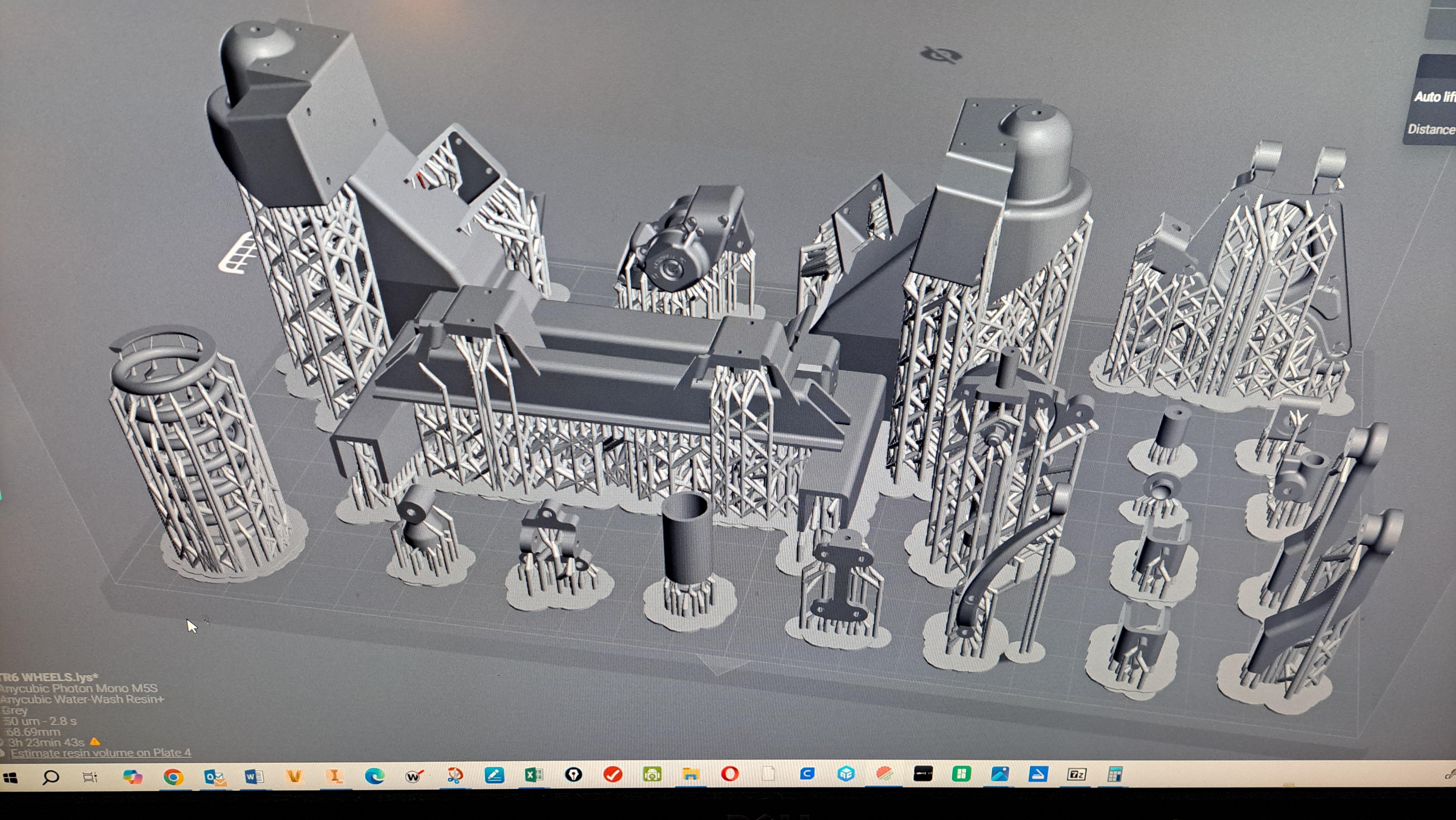Open Estimate resin volume on Plate 4 link
The image size is (1456, 820).
(101, 753)
